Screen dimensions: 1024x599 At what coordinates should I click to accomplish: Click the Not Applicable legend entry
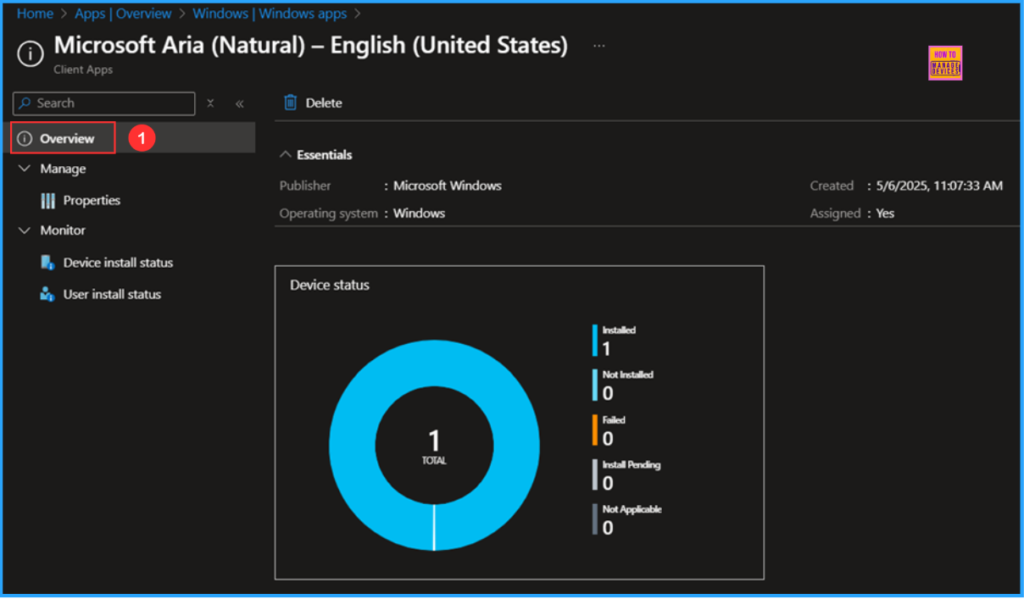(627, 519)
